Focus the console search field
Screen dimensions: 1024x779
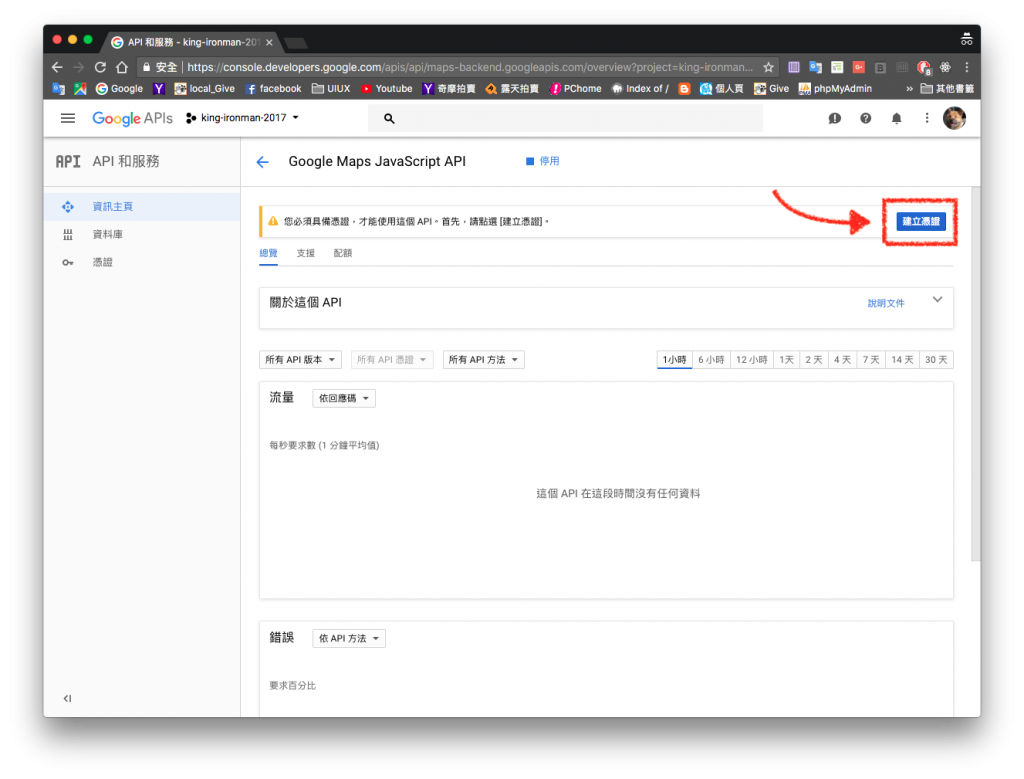click(565, 118)
